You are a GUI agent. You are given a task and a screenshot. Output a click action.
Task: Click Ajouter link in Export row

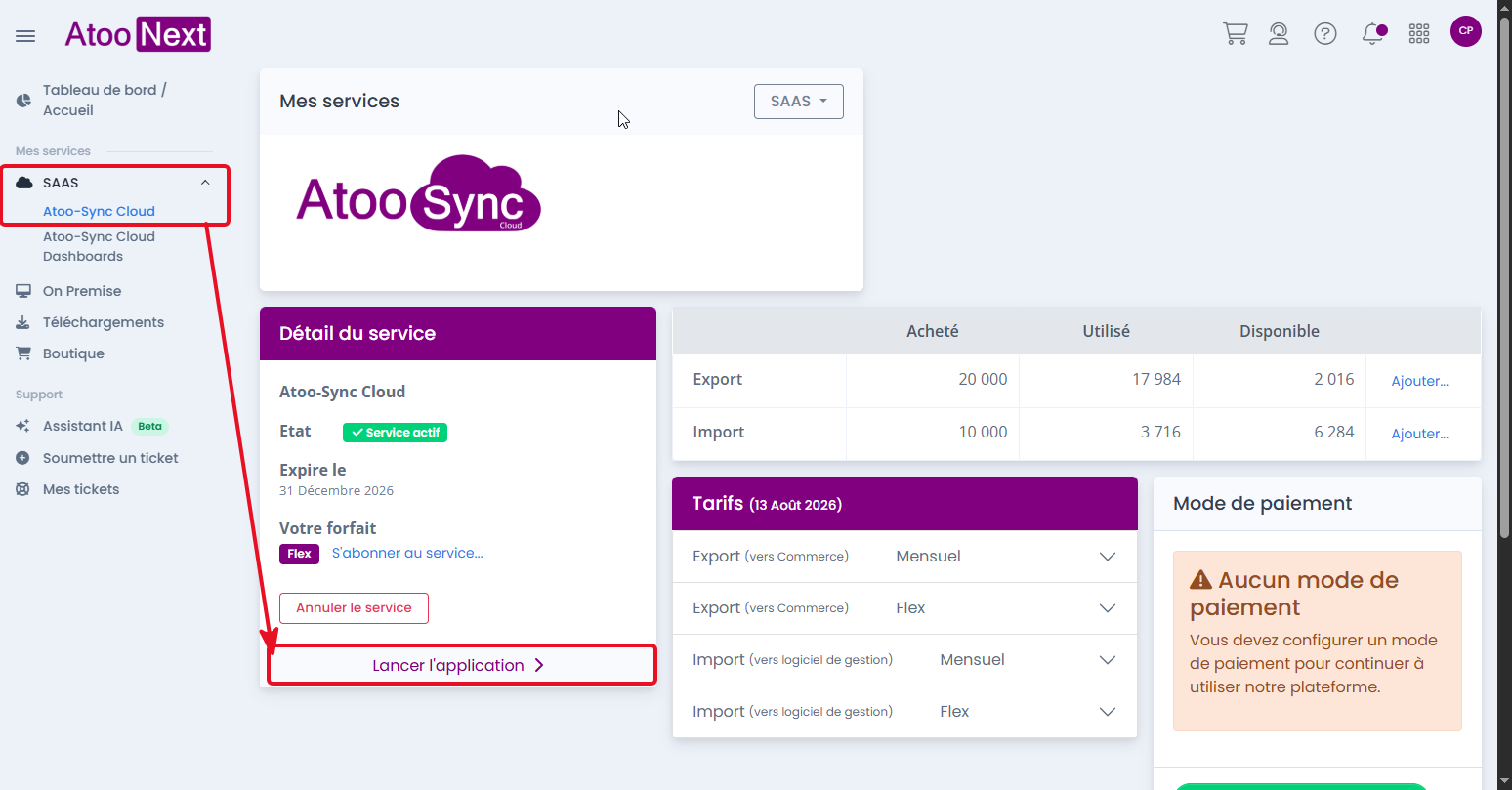point(1419,381)
